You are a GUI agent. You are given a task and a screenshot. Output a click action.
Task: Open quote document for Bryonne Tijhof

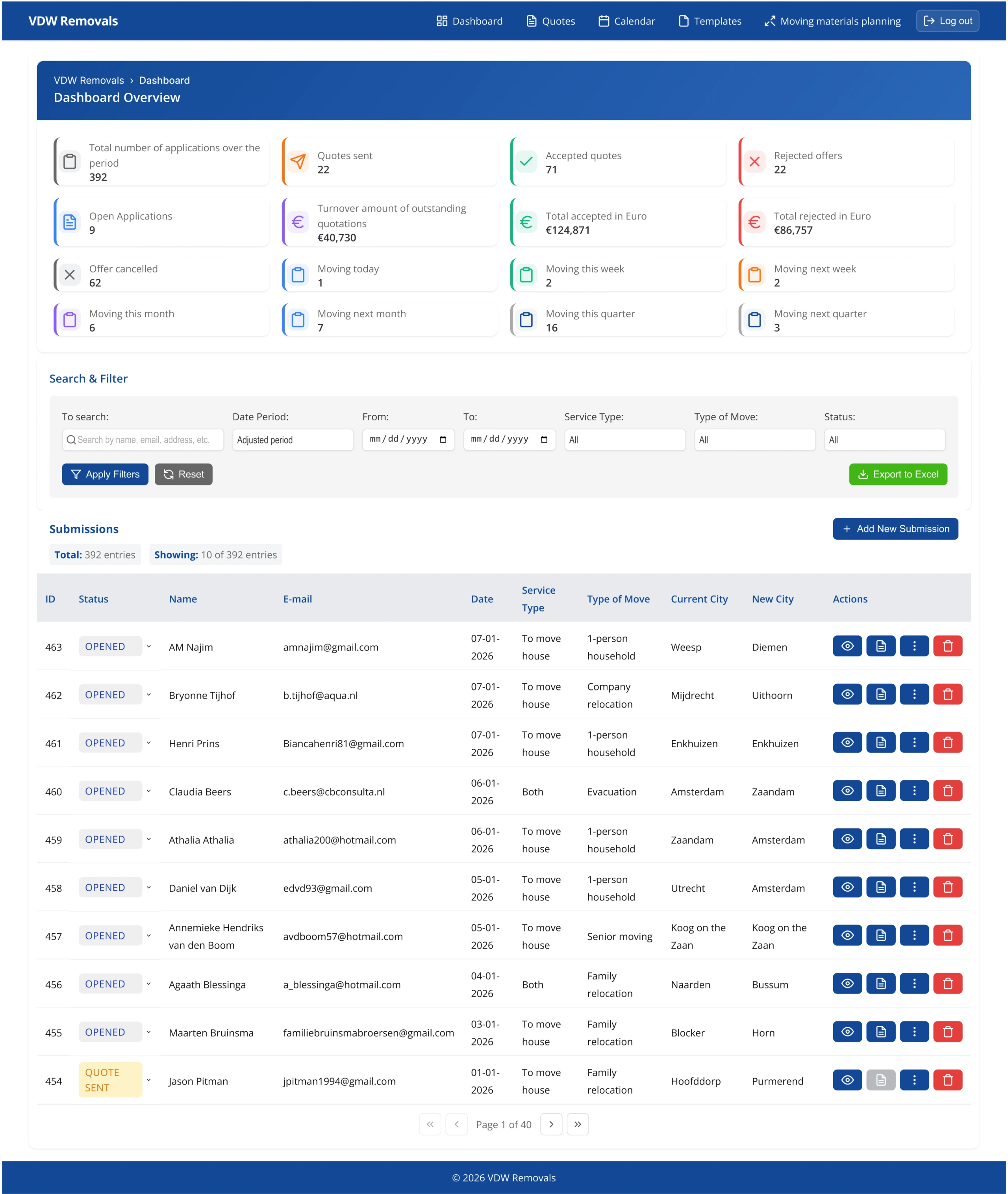click(880, 694)
